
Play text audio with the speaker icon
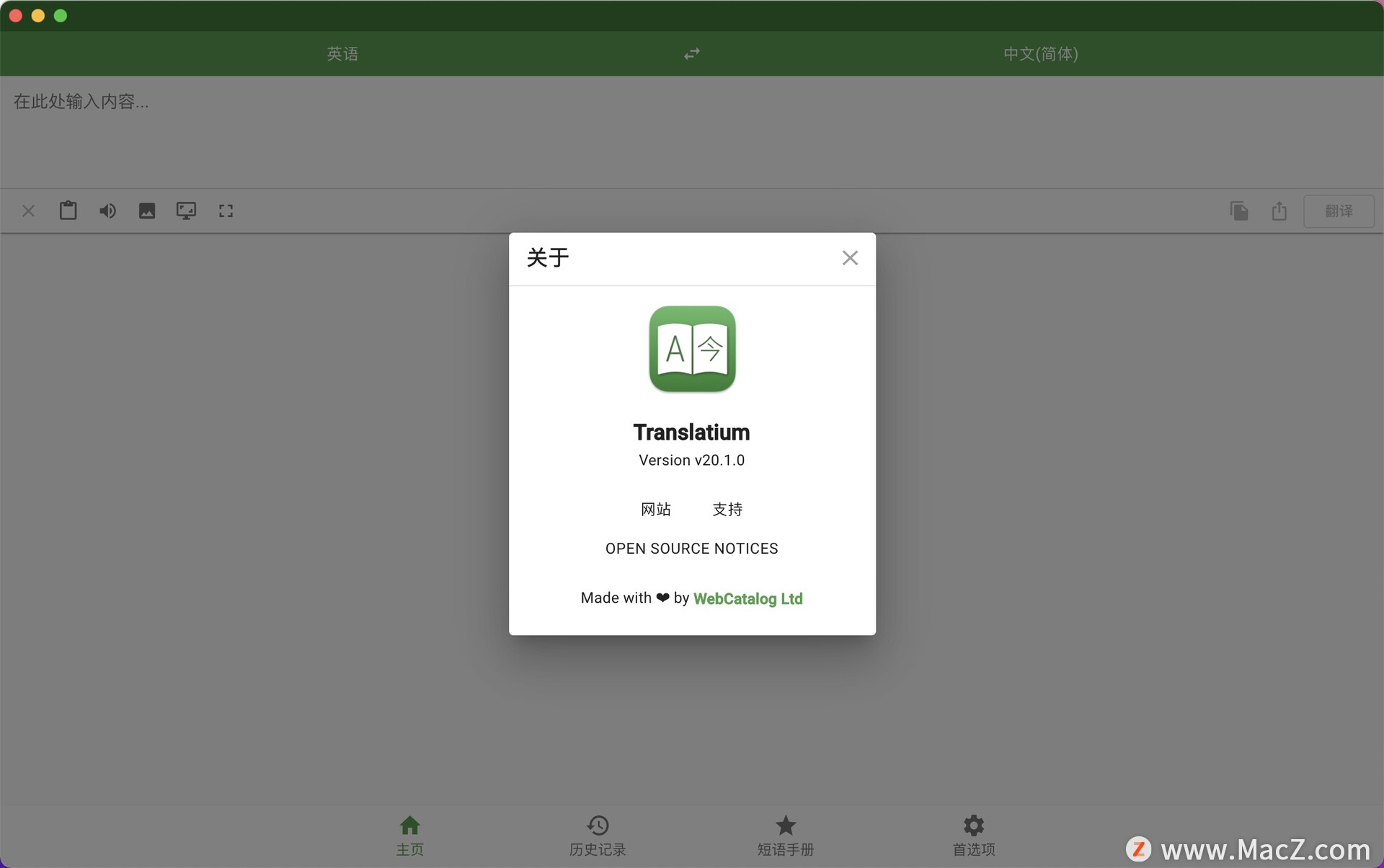107,211
